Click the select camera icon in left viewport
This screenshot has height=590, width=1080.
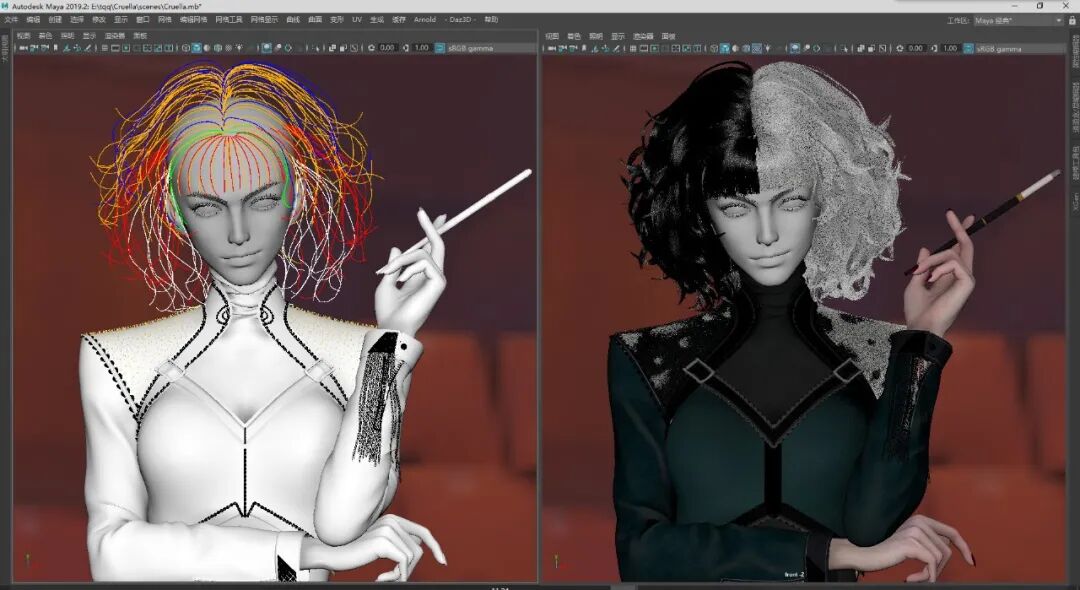(23, 48)
